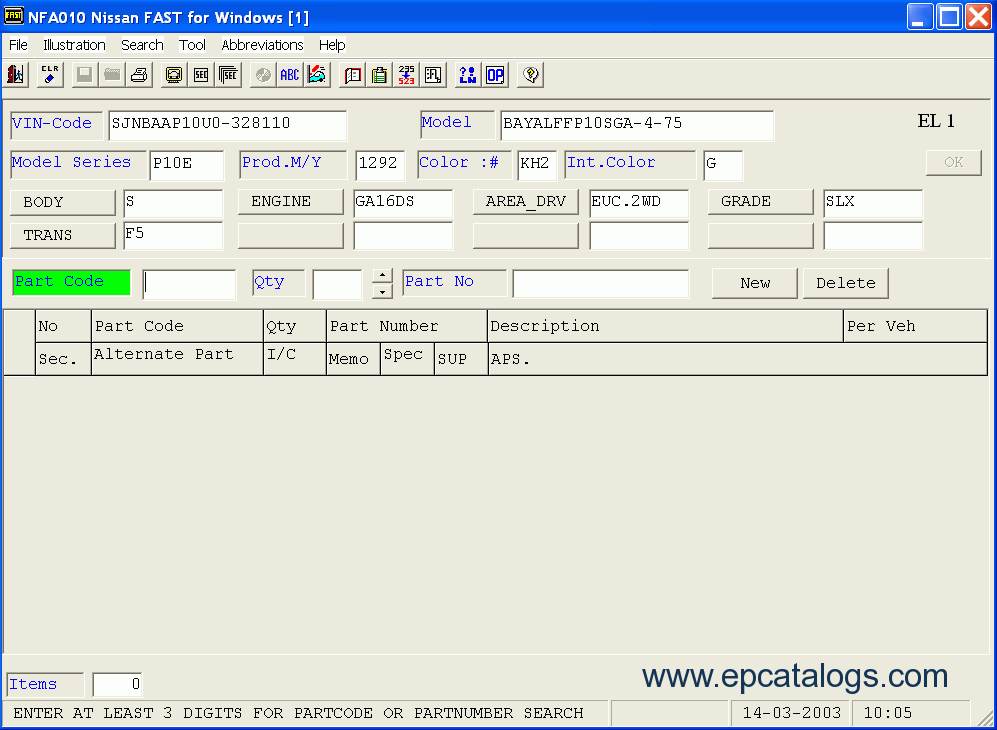Click the GRADE button
Image resolution: width=997 pixels, height=730 pixels.
(x=760, y=202)
